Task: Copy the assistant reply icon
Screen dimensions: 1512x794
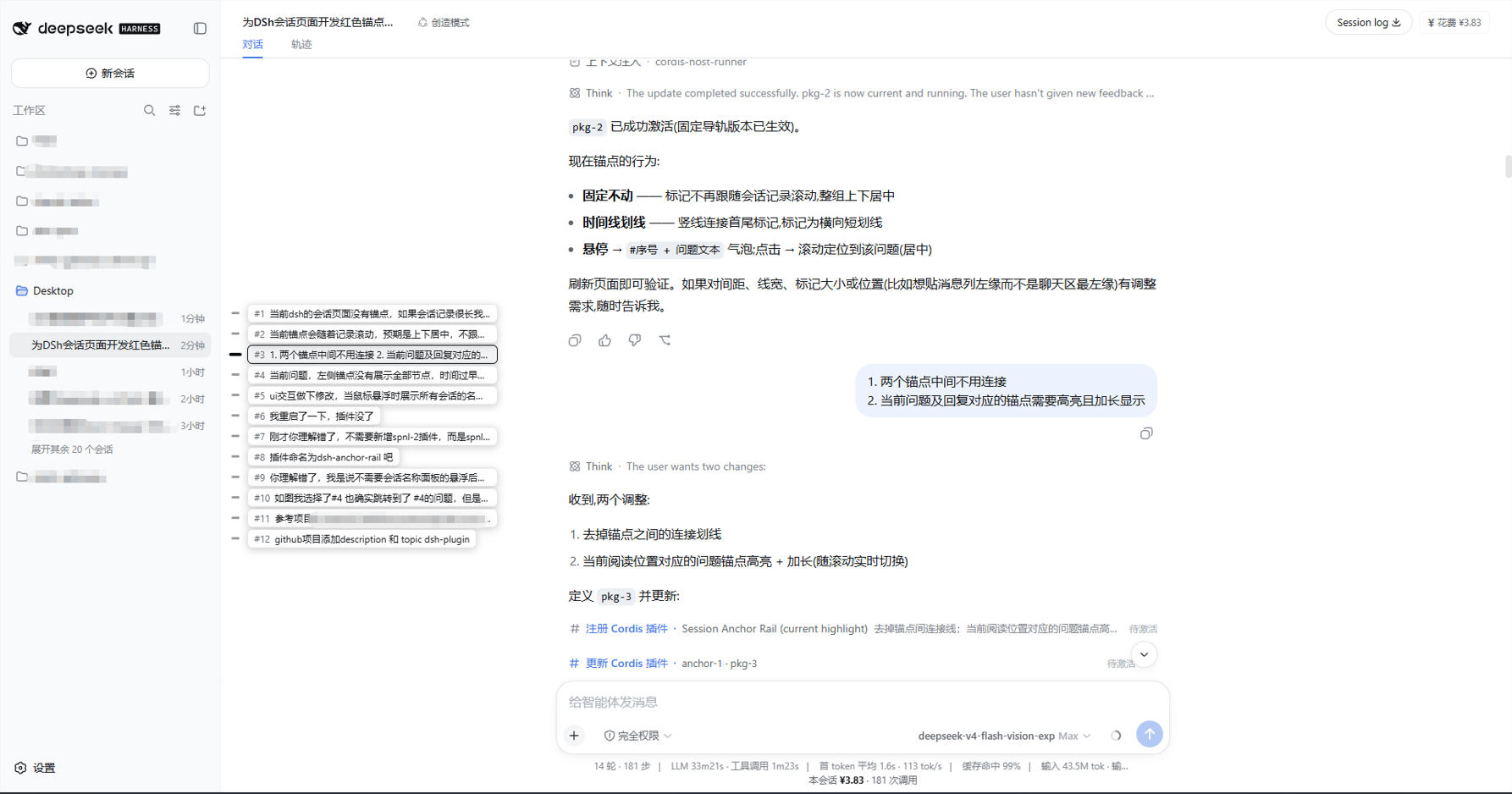Action: click(x=575, y=340)
